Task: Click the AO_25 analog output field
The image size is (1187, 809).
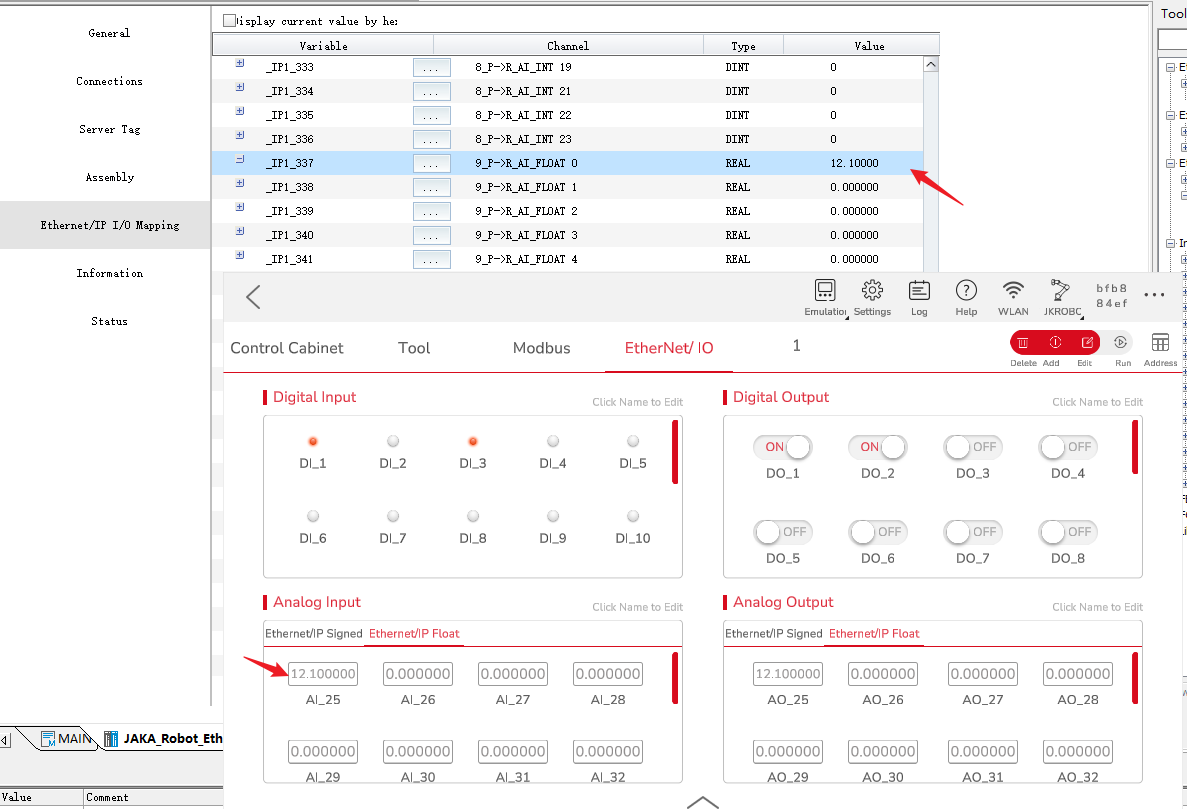Action: (787, 674)
